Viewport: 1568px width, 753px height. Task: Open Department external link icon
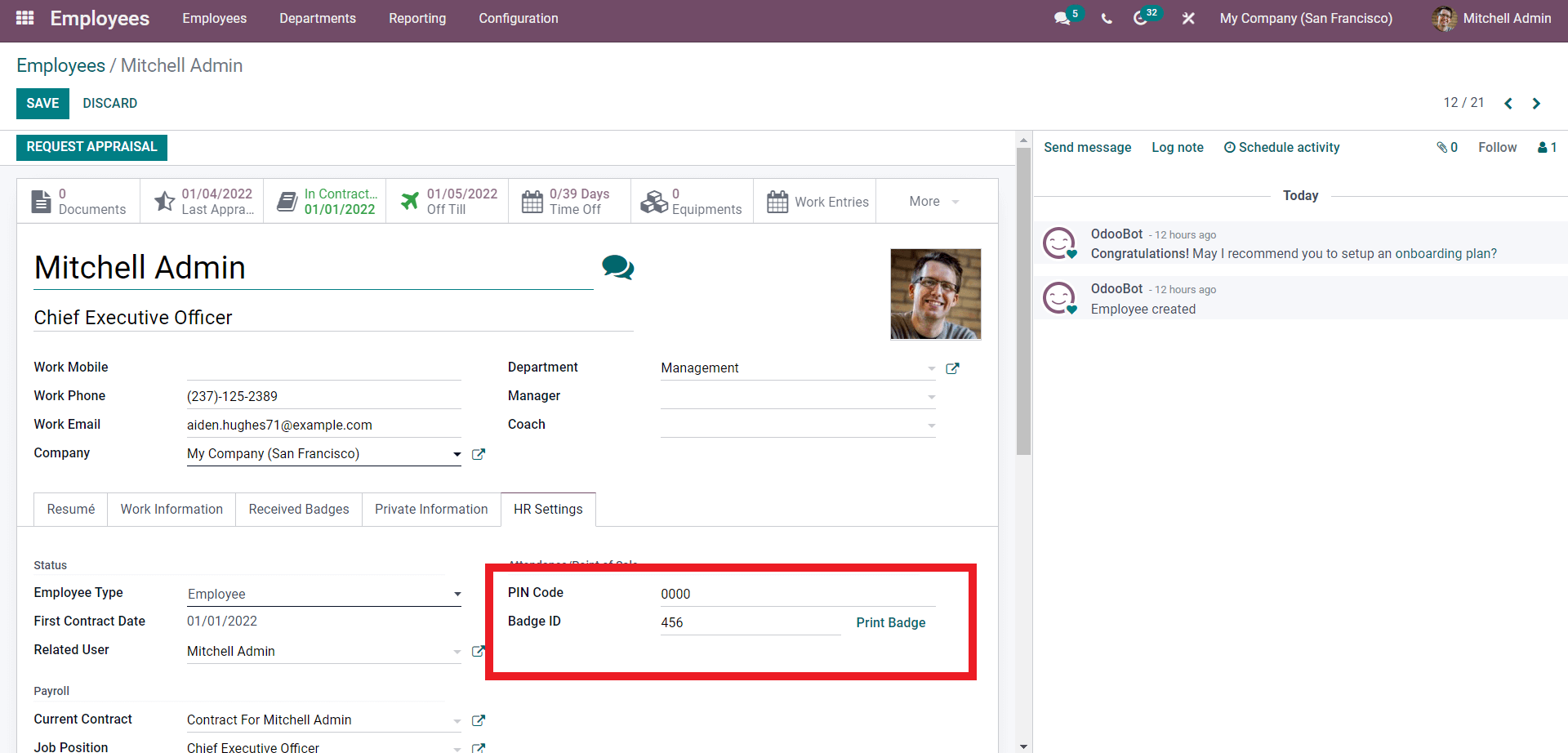[952, 368]
